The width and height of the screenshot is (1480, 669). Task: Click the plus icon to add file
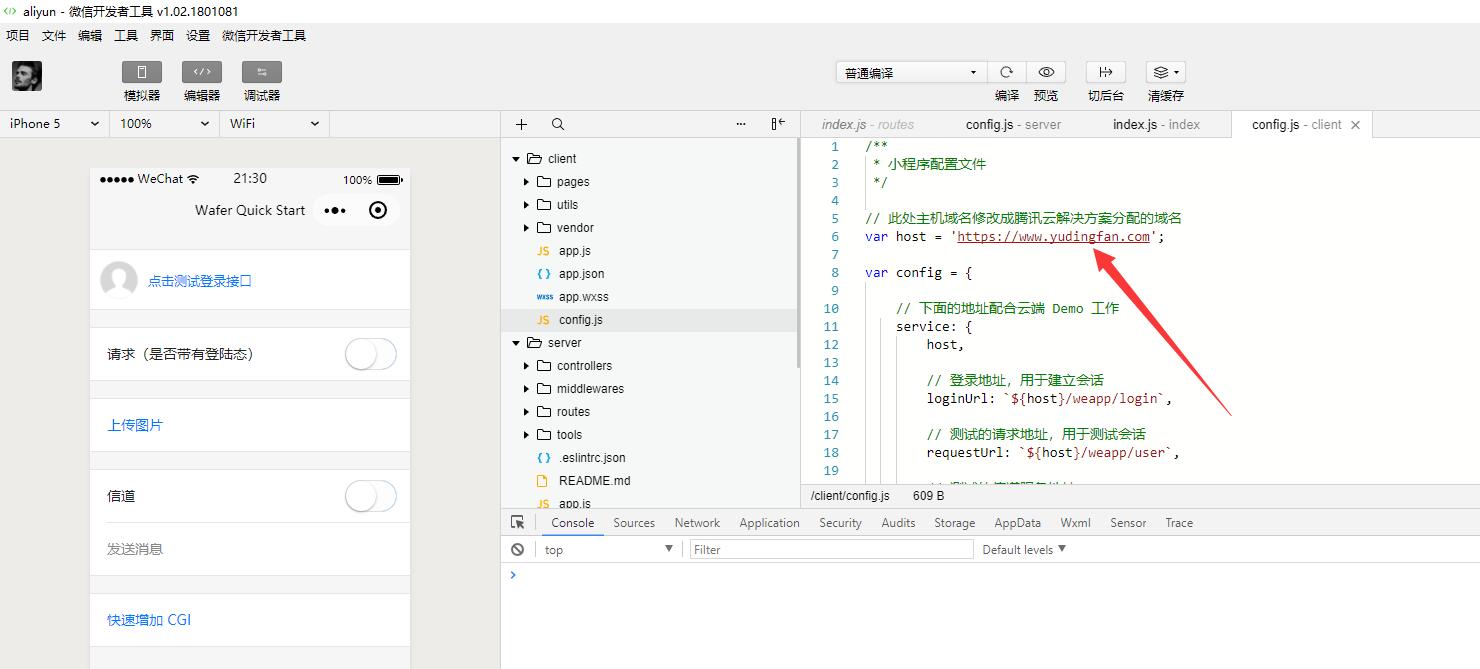click(x=521, y=124)
